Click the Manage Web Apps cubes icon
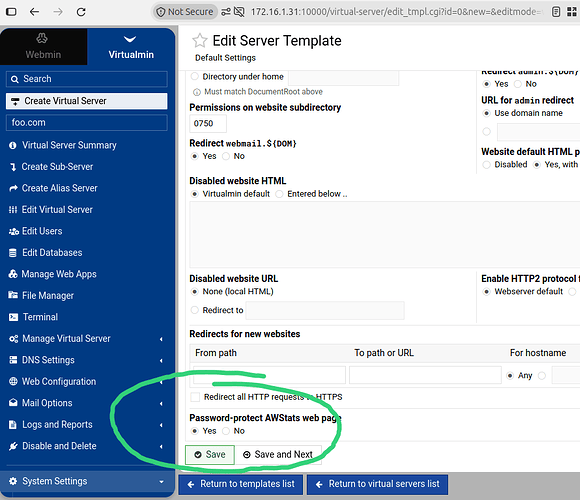Screen dimensions: 580x500 (x=13, y=274)
